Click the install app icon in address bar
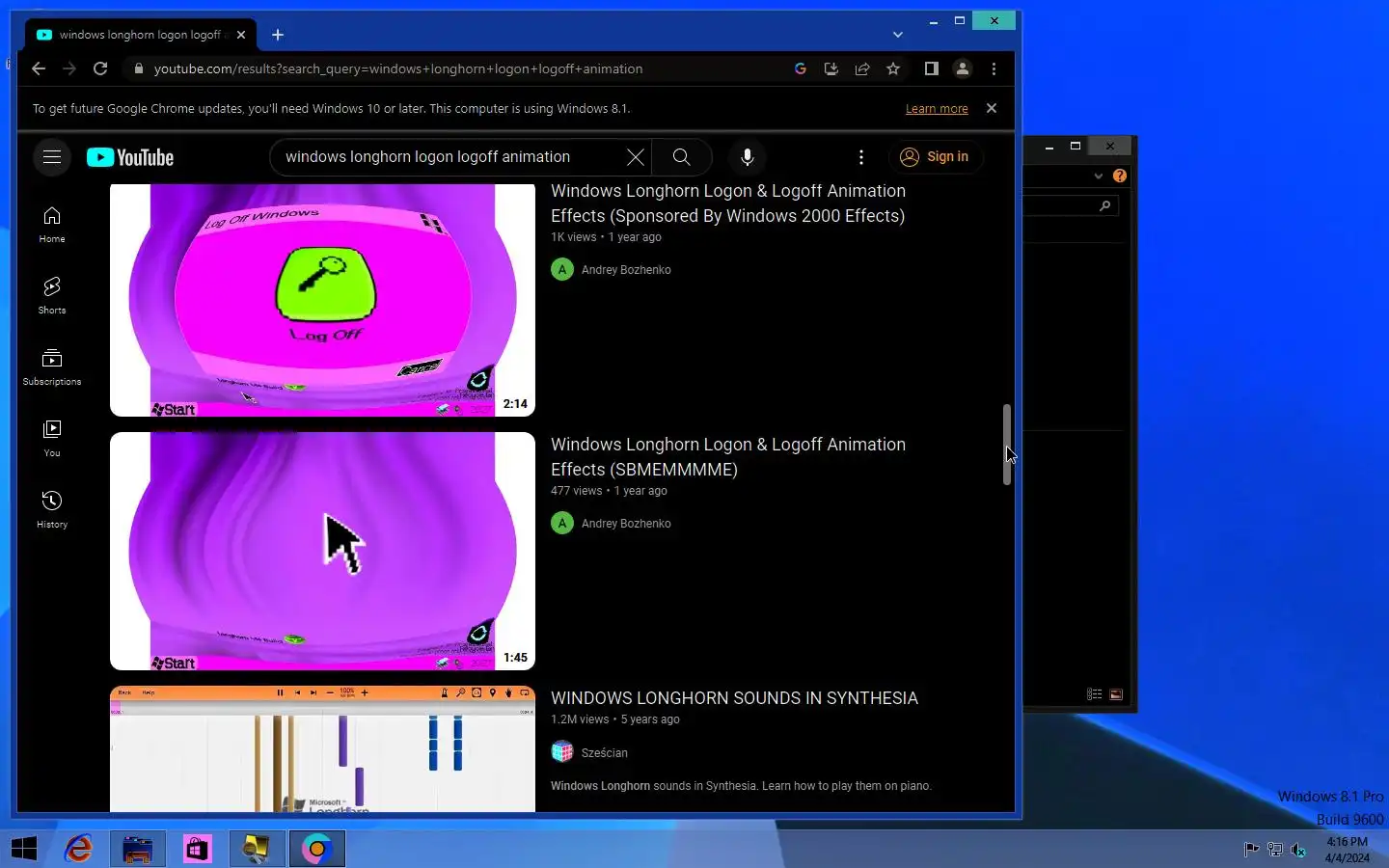Viewport: 1389px width, 868px height. [831, 68]
